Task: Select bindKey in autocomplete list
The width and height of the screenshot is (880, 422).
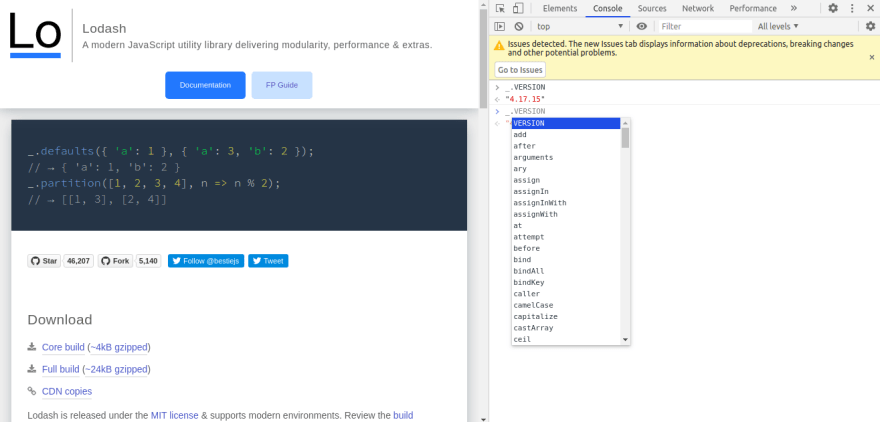Action: click(x=566, y=282)
